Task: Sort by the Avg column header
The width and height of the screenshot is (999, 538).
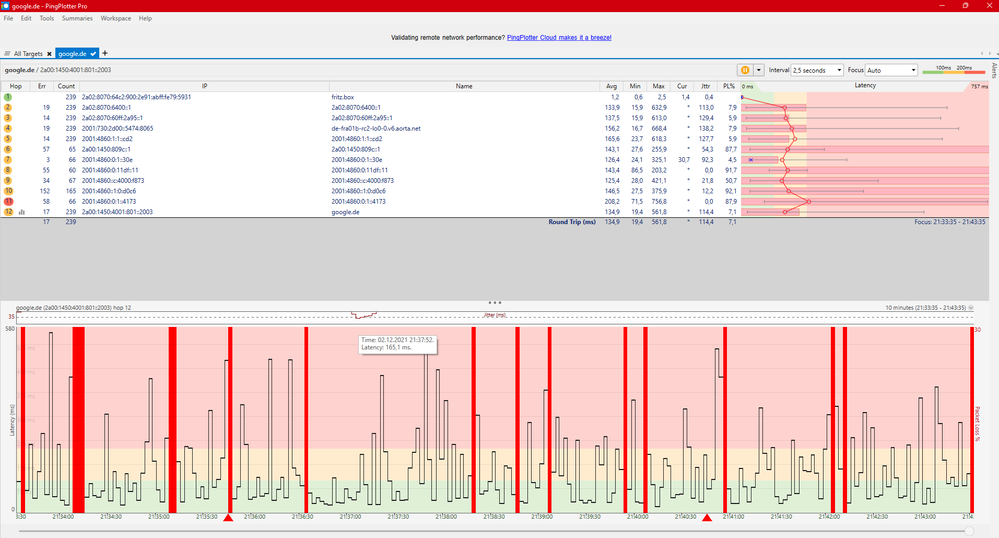Action: [612, 86]
